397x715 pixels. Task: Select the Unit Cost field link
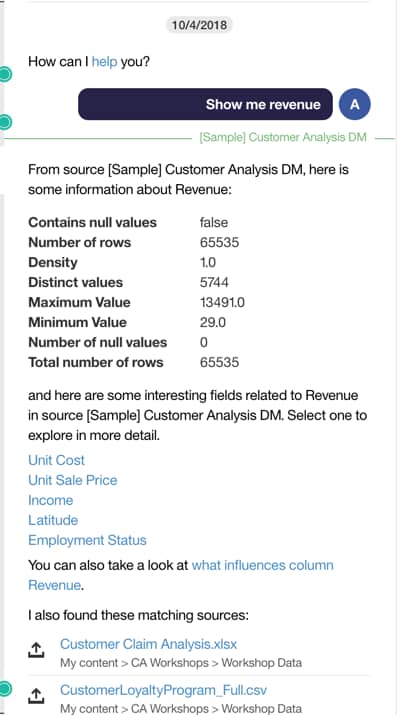pos(57,460)
